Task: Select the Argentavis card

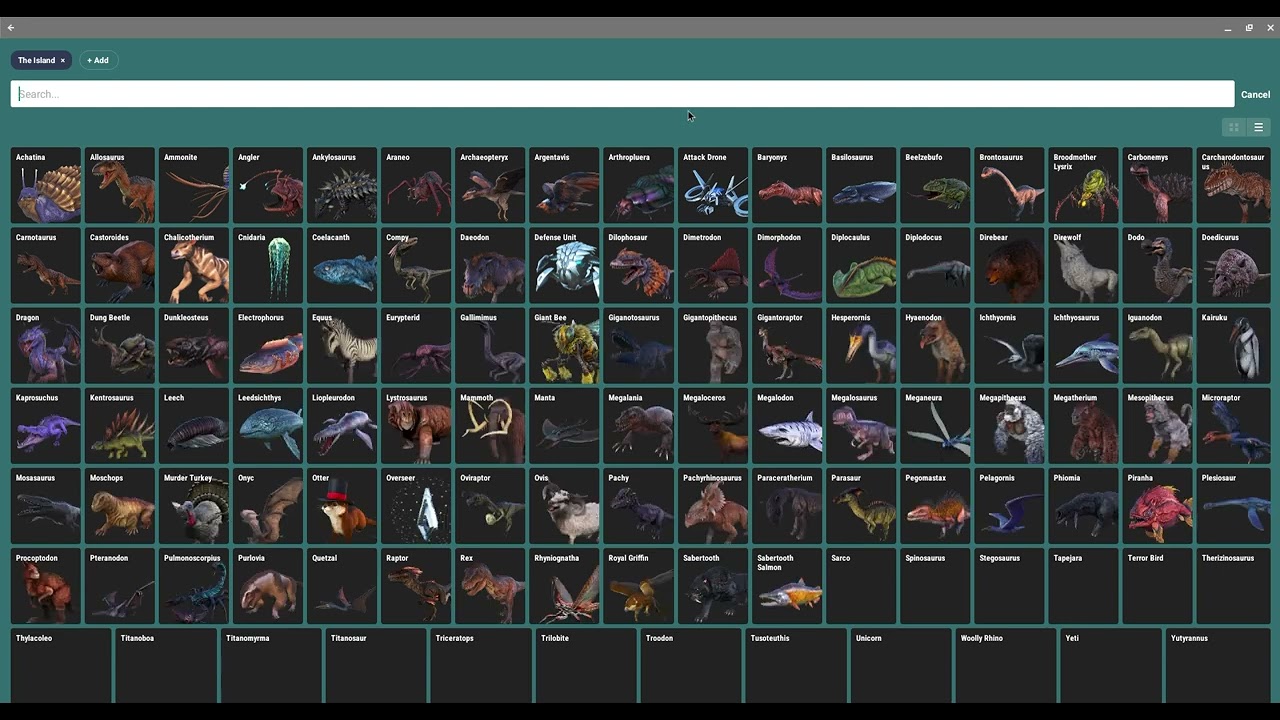Action: pyautogui.click(x=564, y=185)
